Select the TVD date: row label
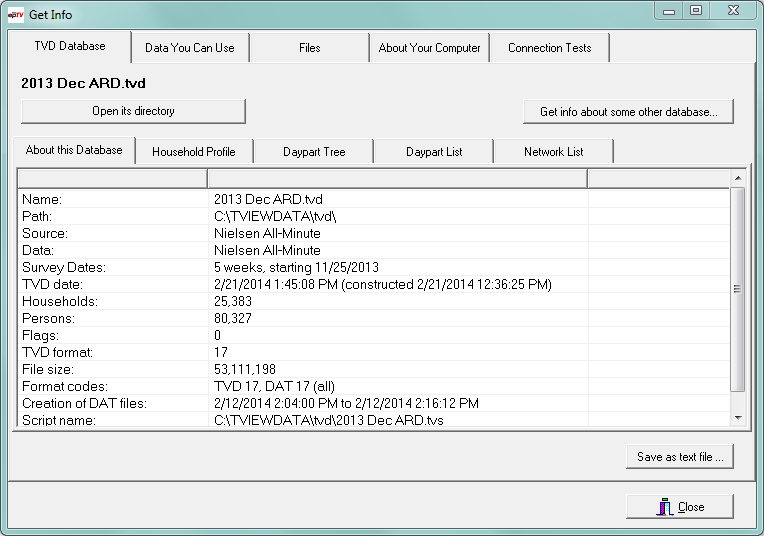The image size is (764, 536). [x=53, y=285]
